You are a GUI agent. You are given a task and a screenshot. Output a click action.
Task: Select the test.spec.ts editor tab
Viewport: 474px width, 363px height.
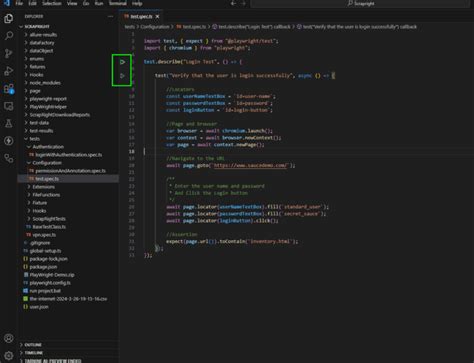[141, 16]
